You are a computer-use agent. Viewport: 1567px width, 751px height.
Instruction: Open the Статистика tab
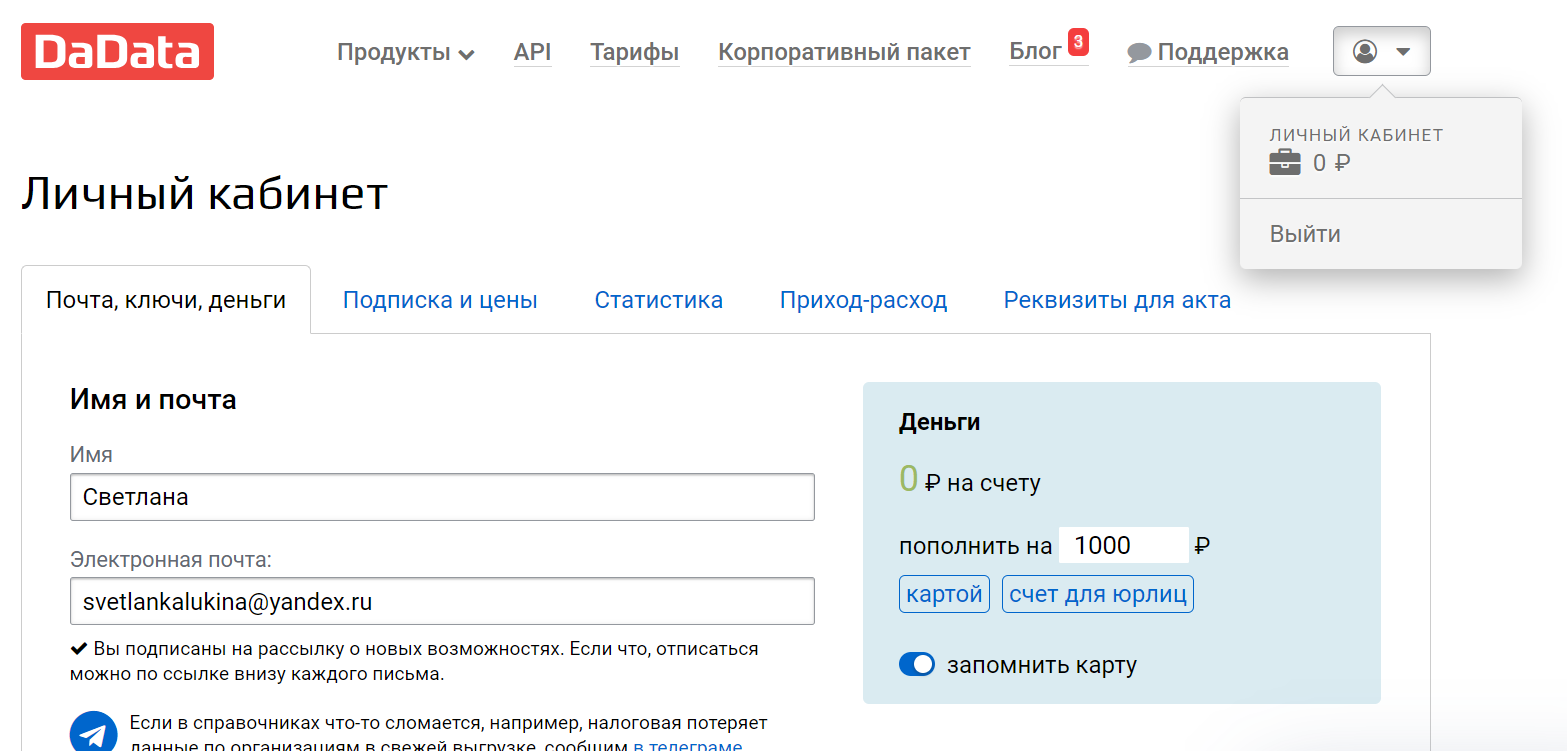point(658,300)
